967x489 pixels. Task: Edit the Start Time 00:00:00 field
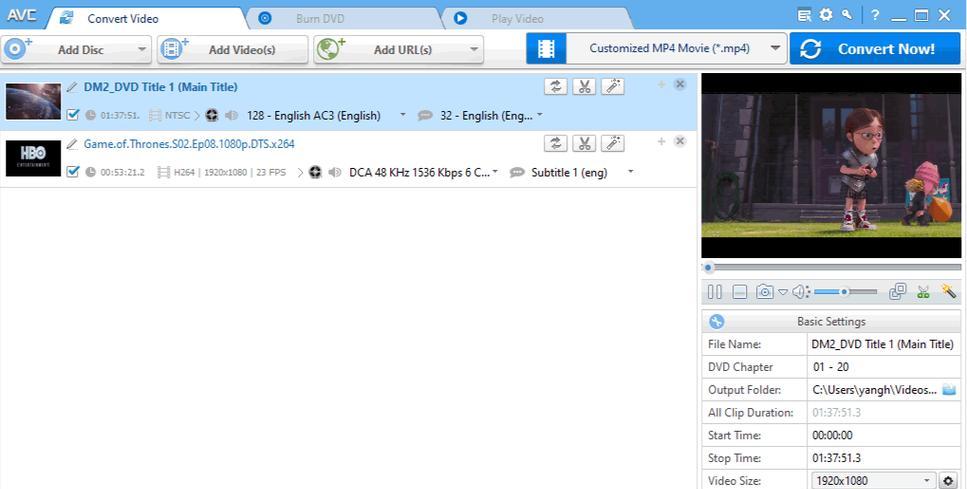point(883,435)
